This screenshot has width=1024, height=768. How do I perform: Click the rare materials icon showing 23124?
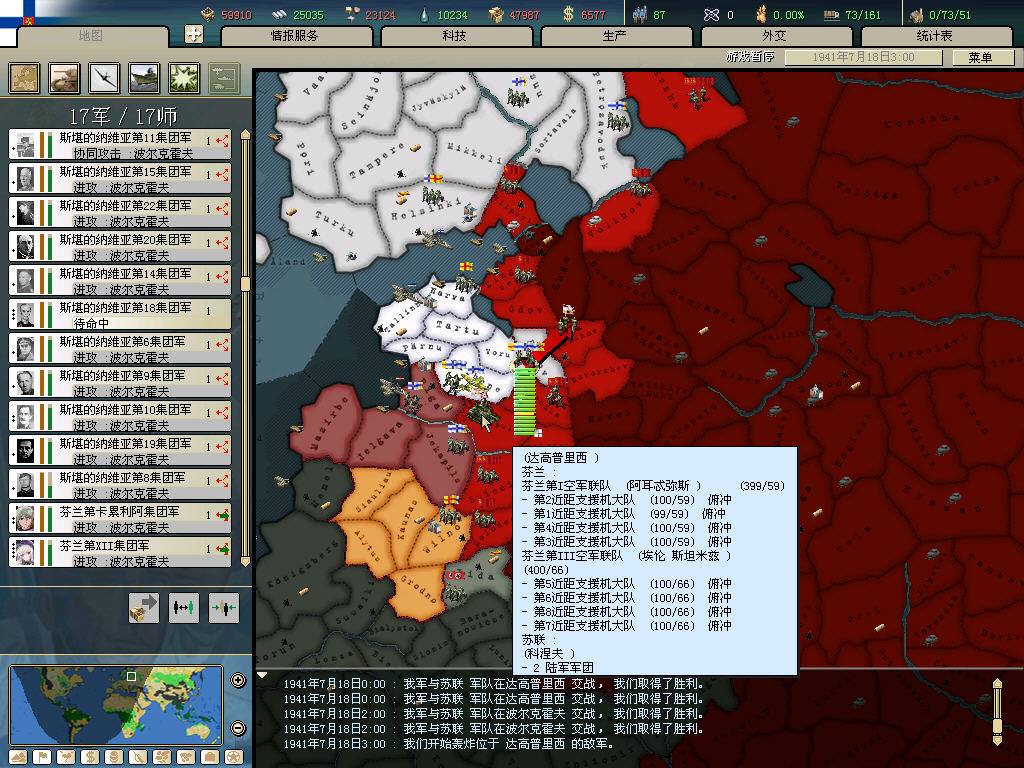click(x=352, y=14)
